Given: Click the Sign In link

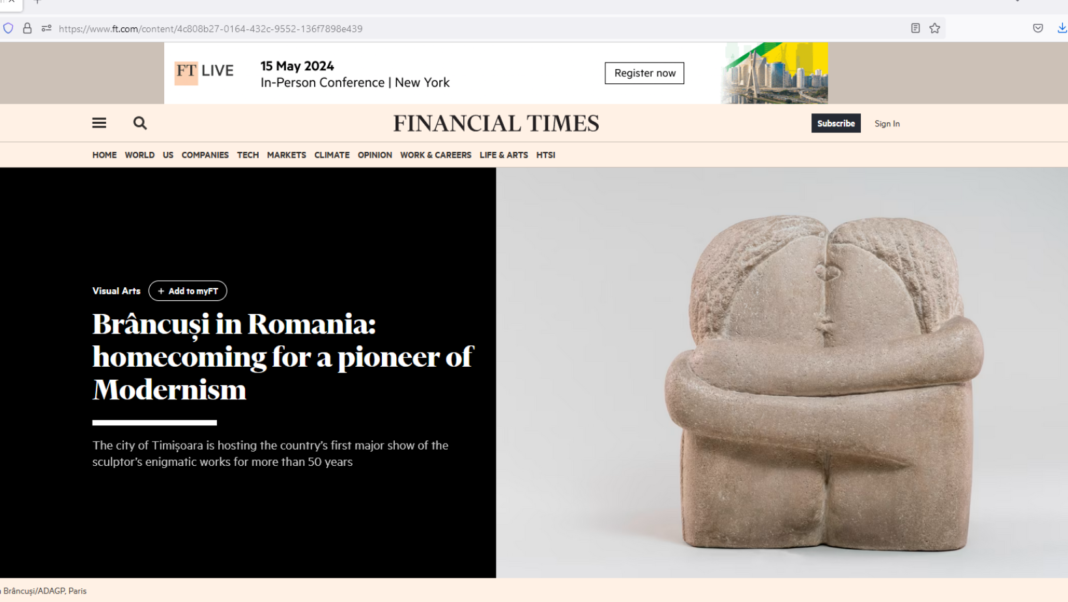Looking at the screenshot, I should click(887, 123).
